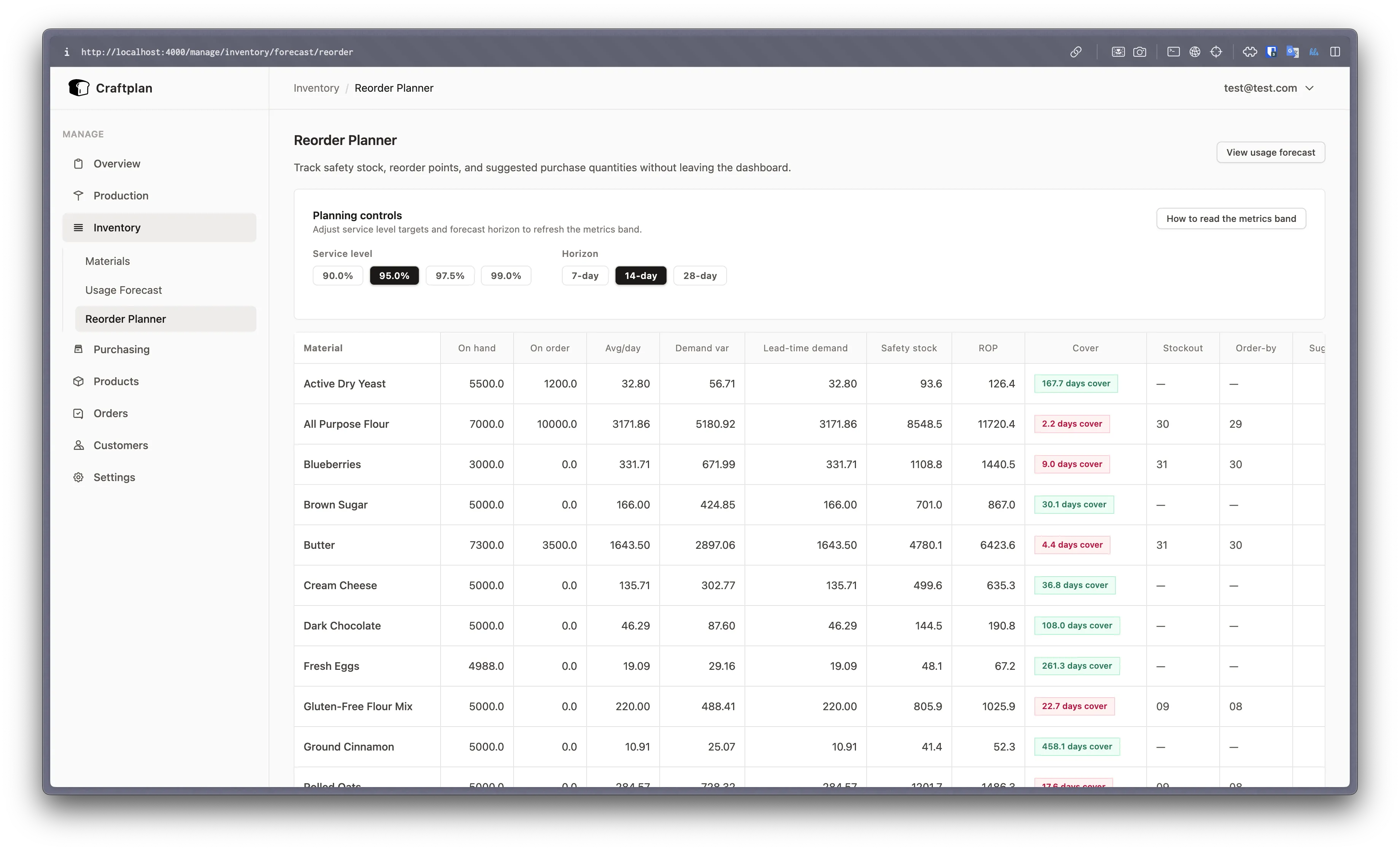1400x851 pixels.
Task: Open How to read the metrics band
Action: coord(1231,219)
